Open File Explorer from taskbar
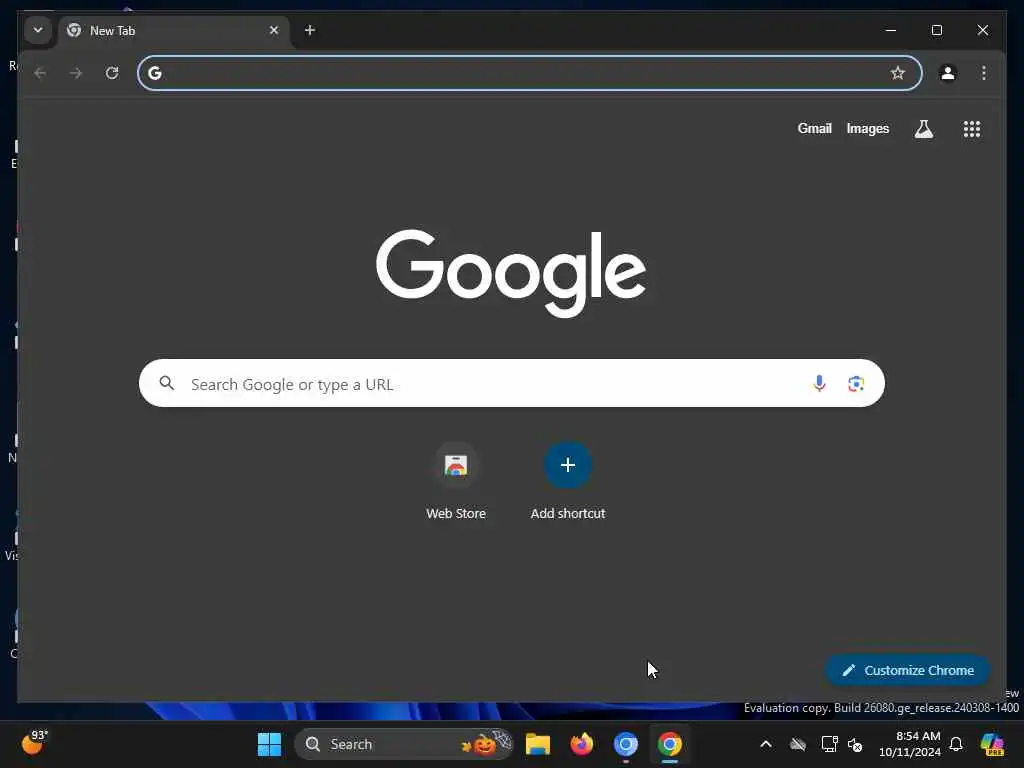1024x768 pixels. pos(537,744)
